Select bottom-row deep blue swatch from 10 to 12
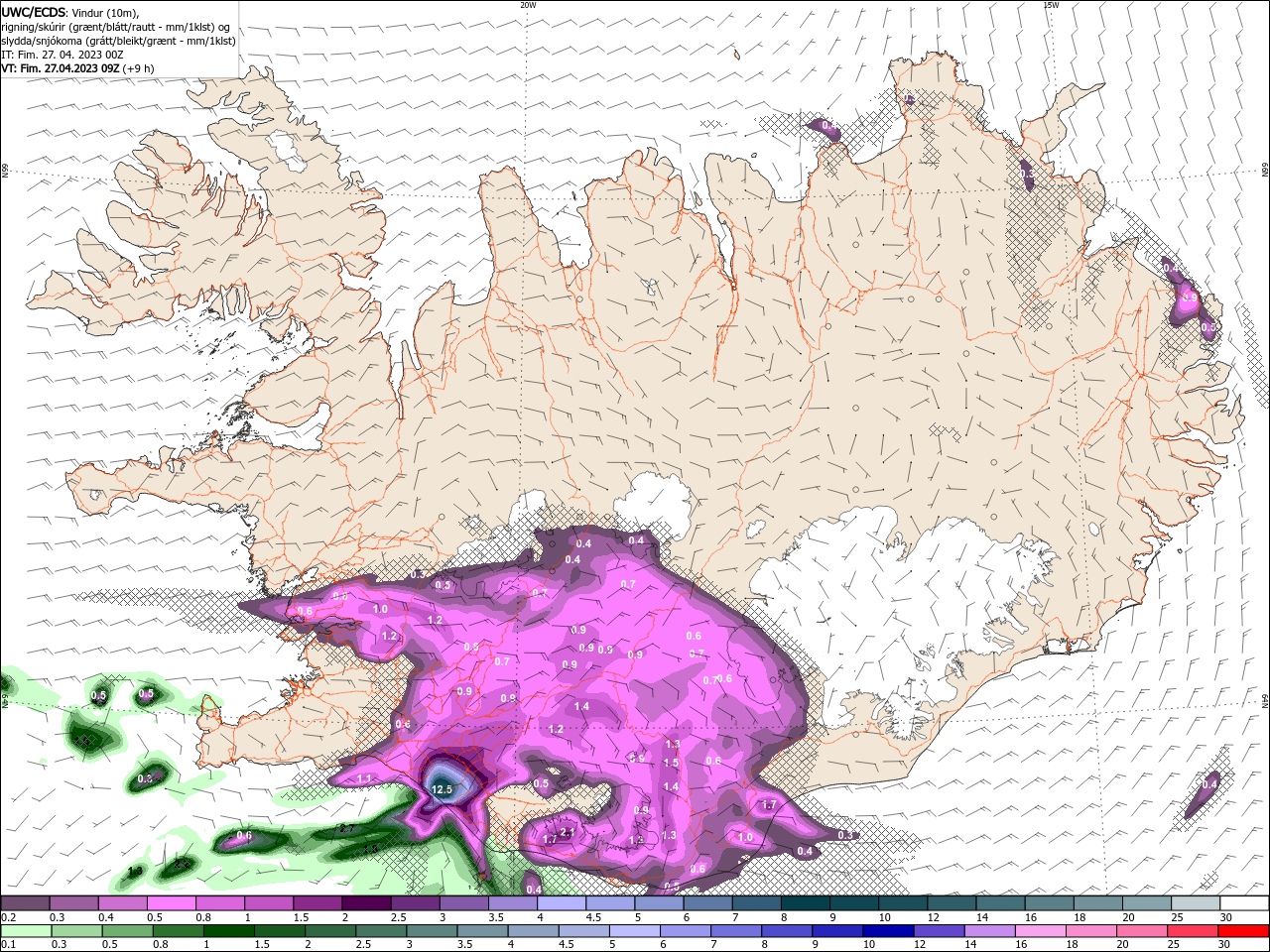 click(888, 931)
